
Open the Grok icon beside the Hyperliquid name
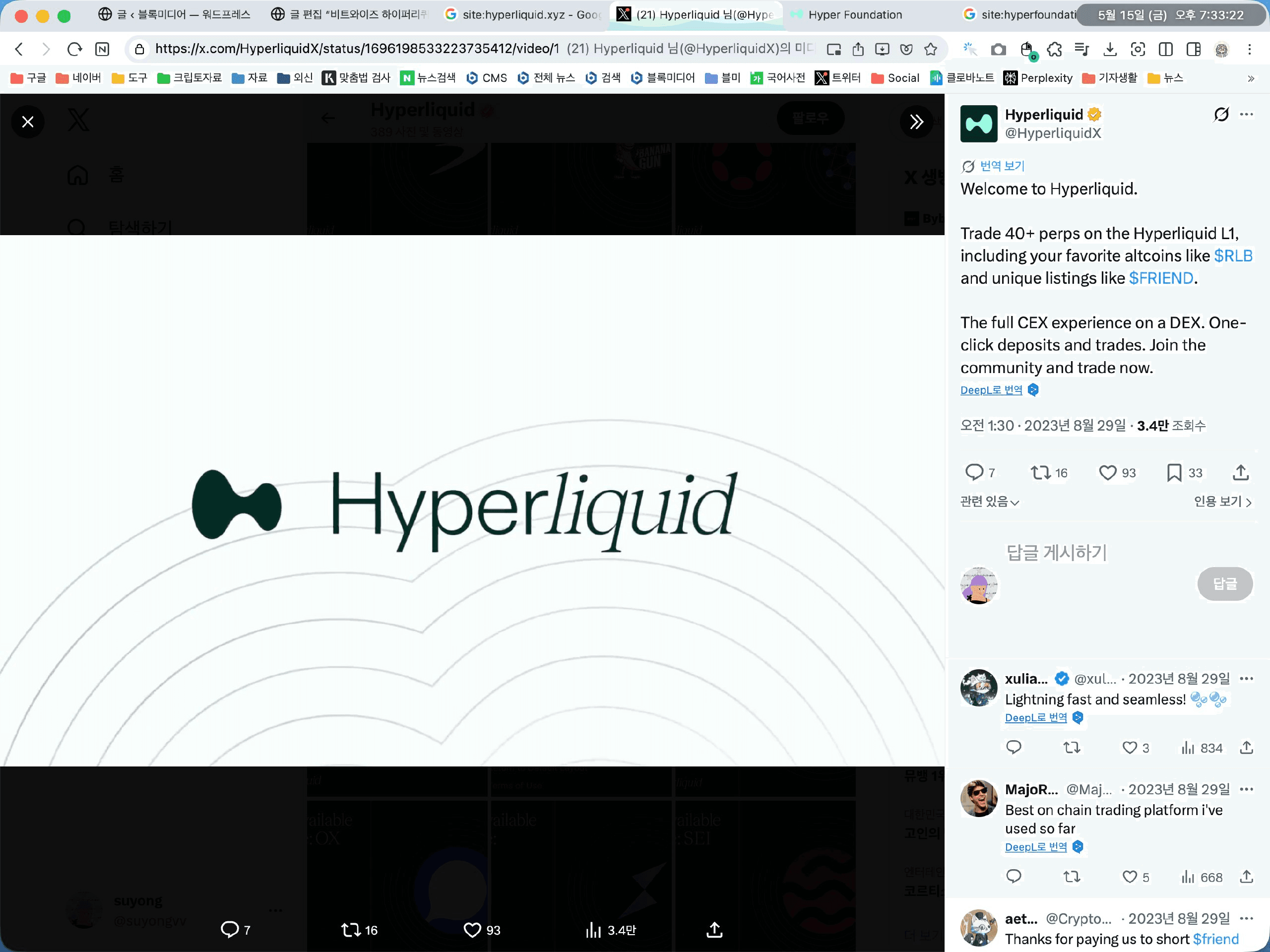(1221, 114)
